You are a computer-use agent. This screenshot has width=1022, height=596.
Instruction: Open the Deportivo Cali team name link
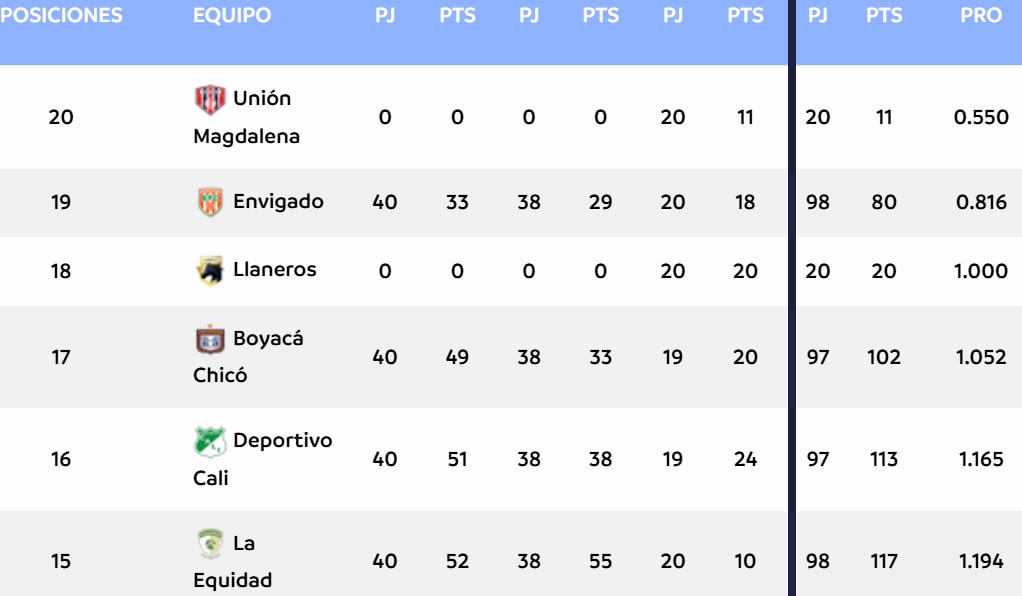click(x=264, y=459)
